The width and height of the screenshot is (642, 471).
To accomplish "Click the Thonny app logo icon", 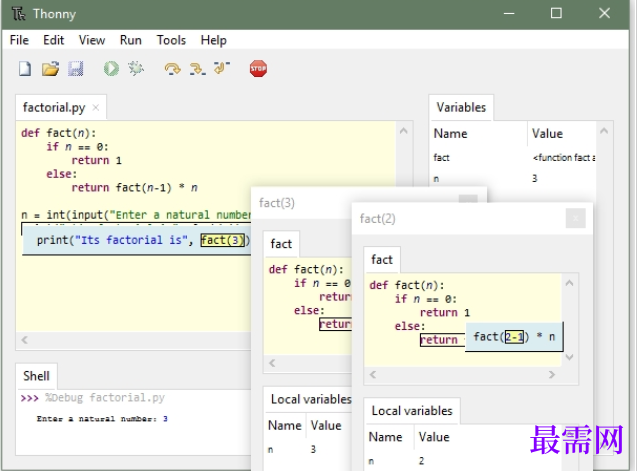I will tap(18, 14).
